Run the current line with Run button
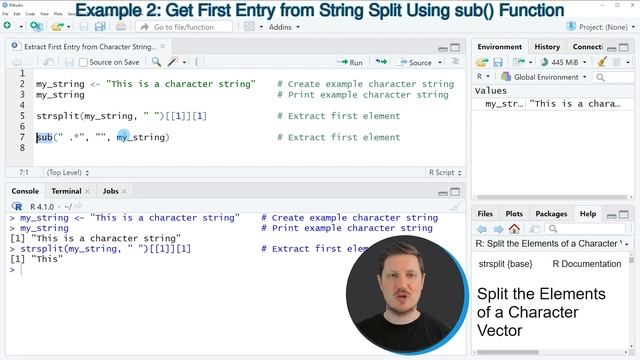 [x=349, y=62]
